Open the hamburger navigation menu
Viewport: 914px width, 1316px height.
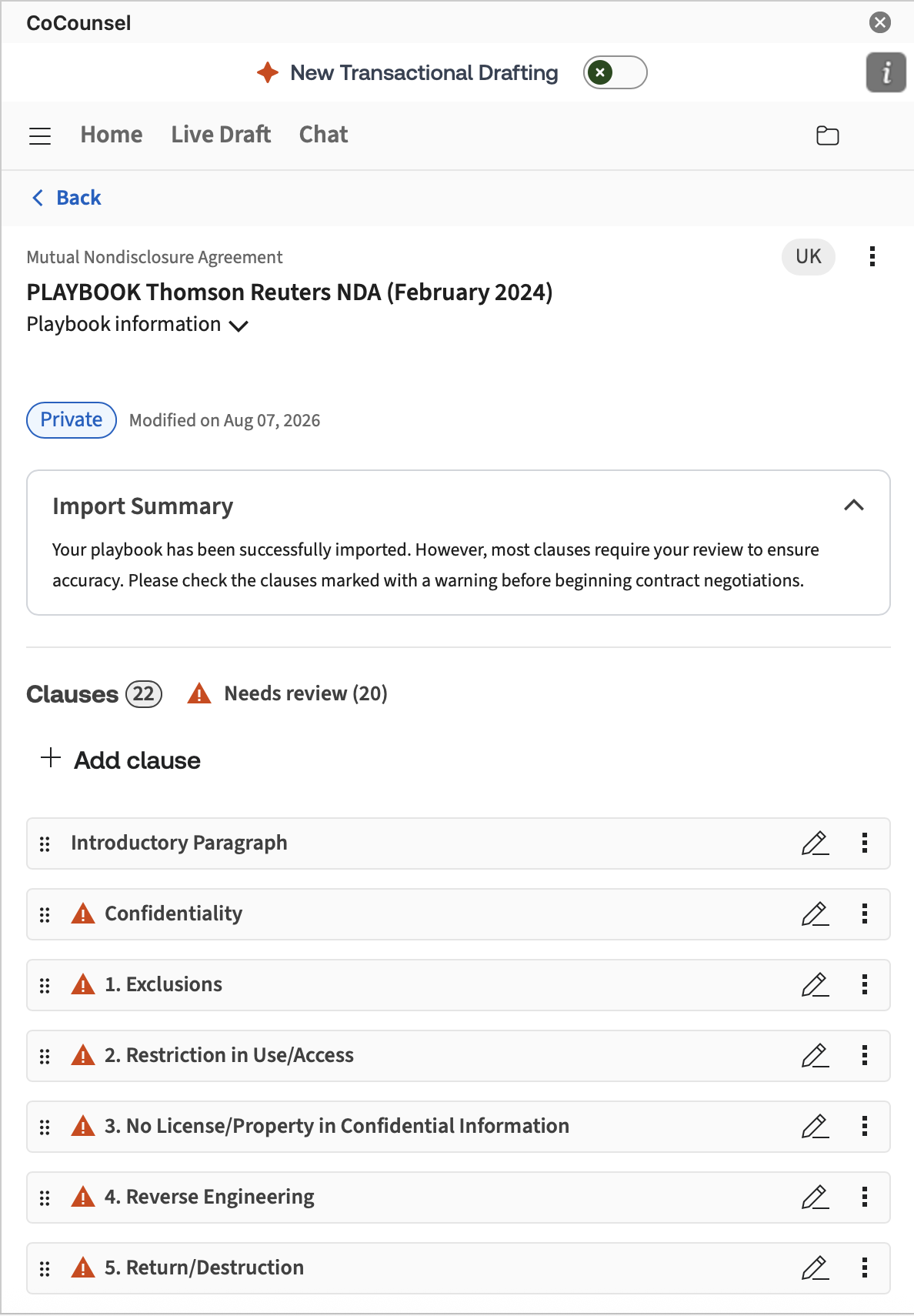[40, 136]
